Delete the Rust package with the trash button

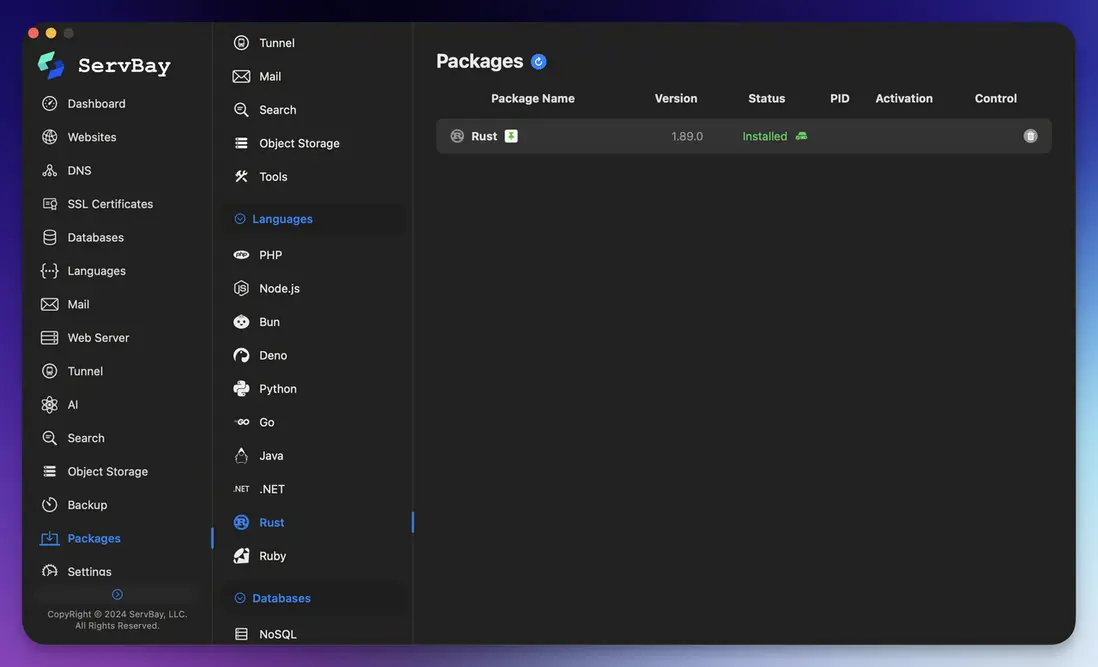coord(1030,136)
